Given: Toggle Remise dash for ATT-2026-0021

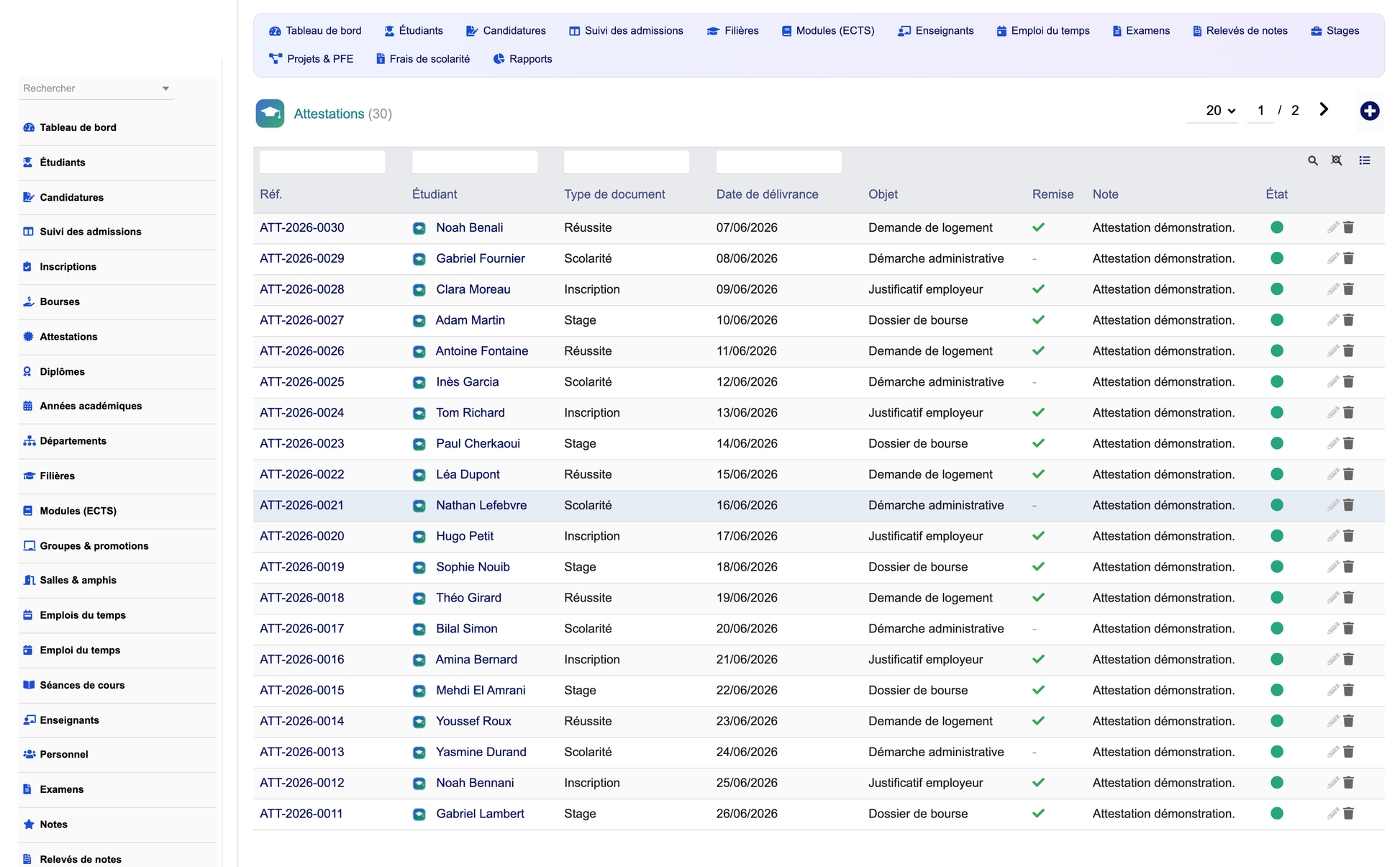Looking at the screenshot, I should pyautogui.click(x=1035, y=505).
